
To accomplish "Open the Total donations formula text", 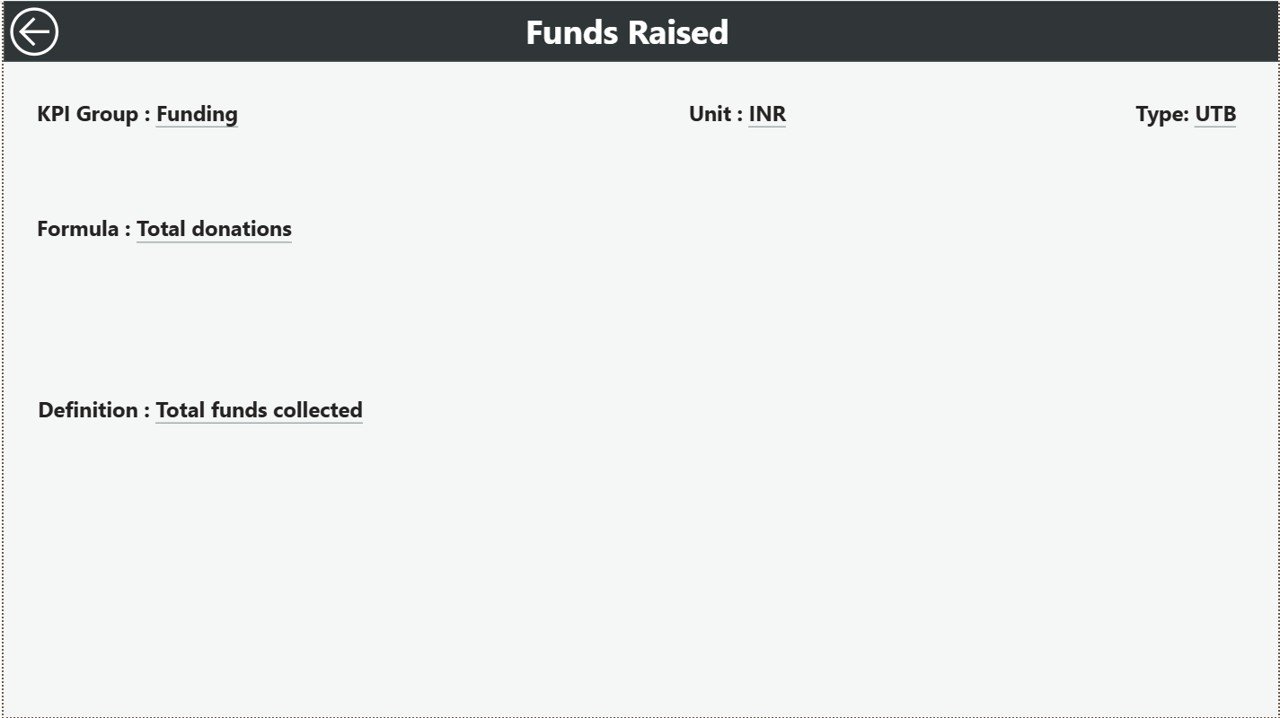I will pos(214,229).
